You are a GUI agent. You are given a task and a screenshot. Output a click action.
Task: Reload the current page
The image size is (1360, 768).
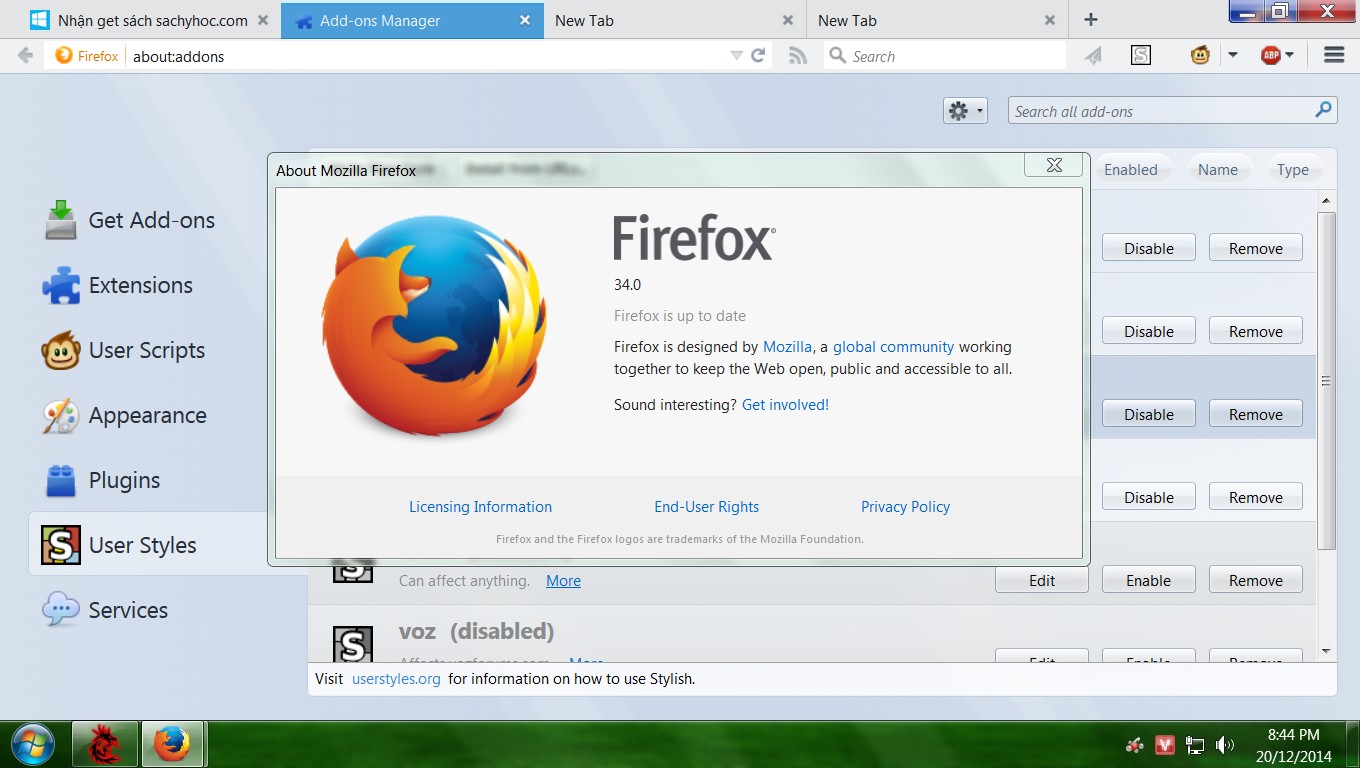(758, 56)
